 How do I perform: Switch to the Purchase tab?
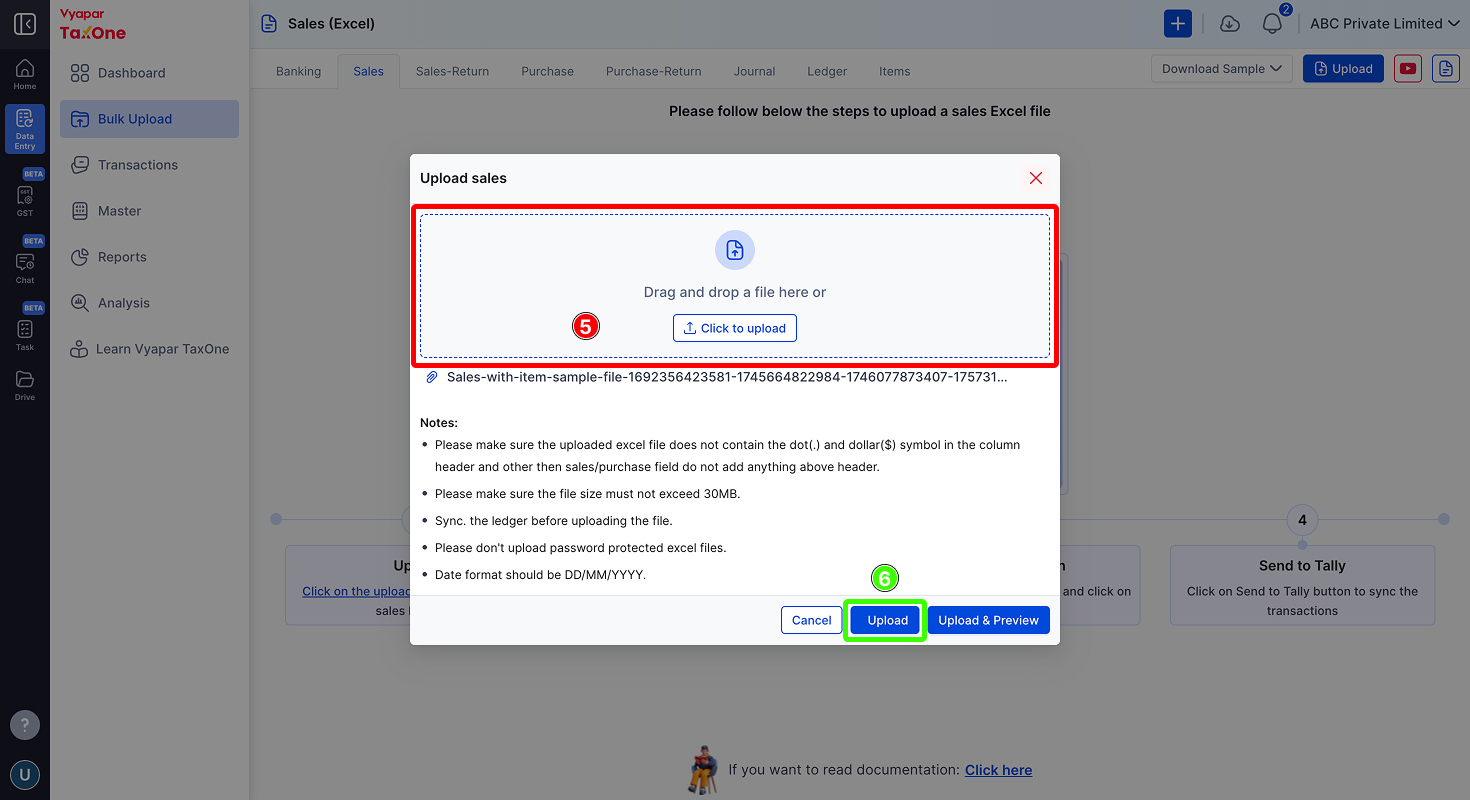(547, 71)
